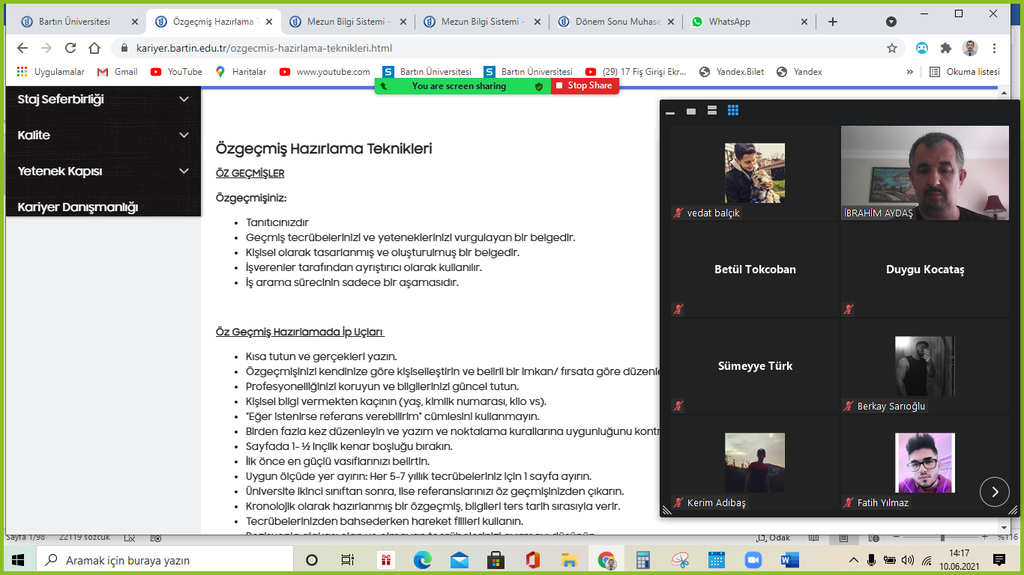Expand the Staj Seferbirliği menu
This screenshot has height=575, width=1024.
183,99
